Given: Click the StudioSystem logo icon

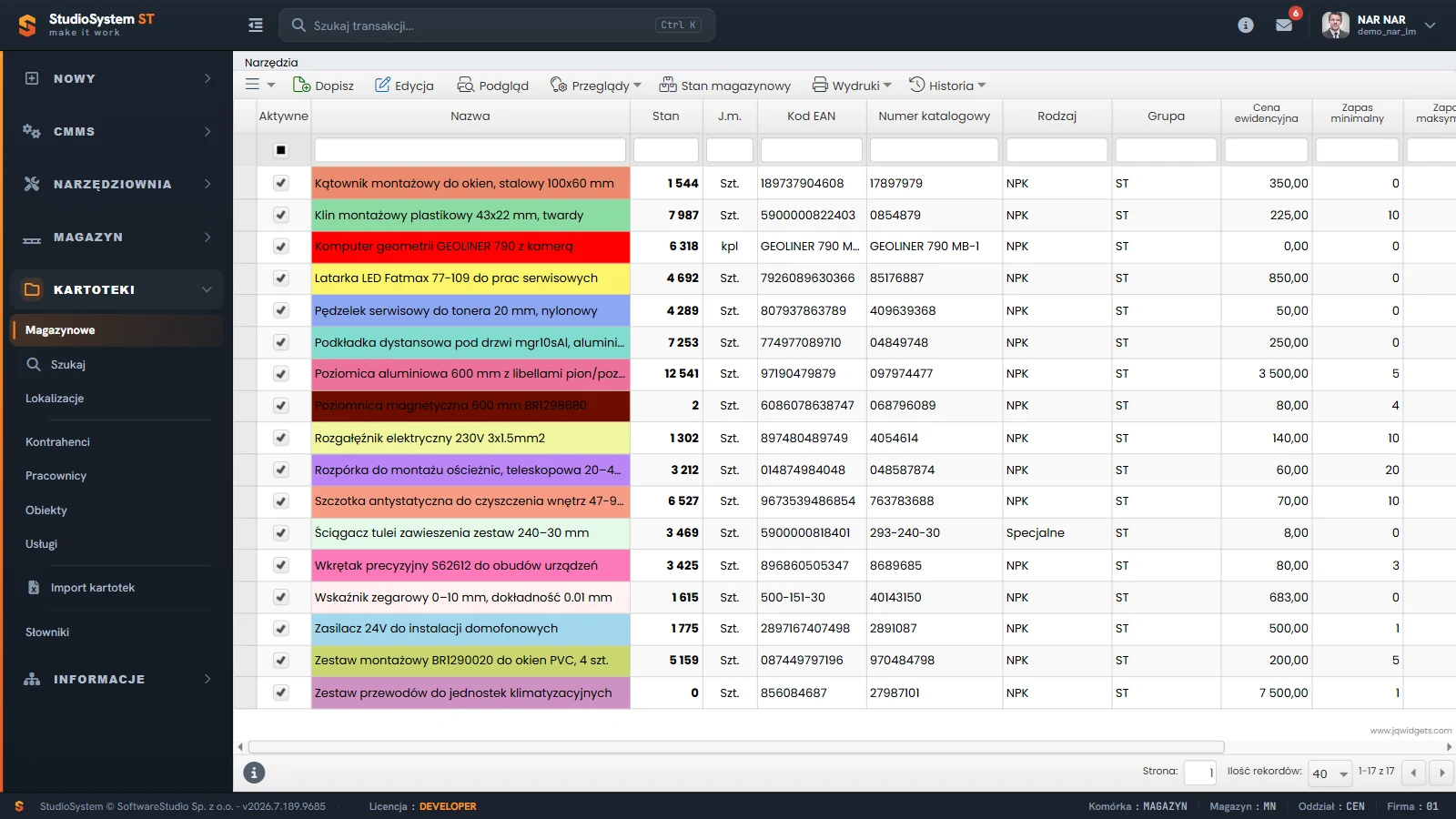Looking at the screenshot, I should (x=27, y=25).
